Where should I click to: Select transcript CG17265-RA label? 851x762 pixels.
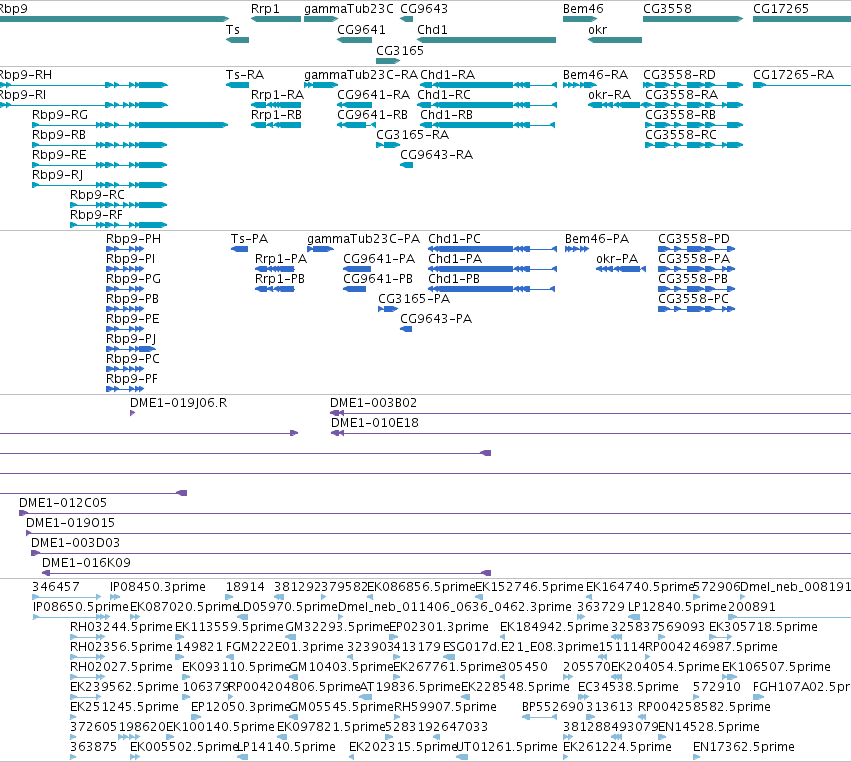(793, 75)
